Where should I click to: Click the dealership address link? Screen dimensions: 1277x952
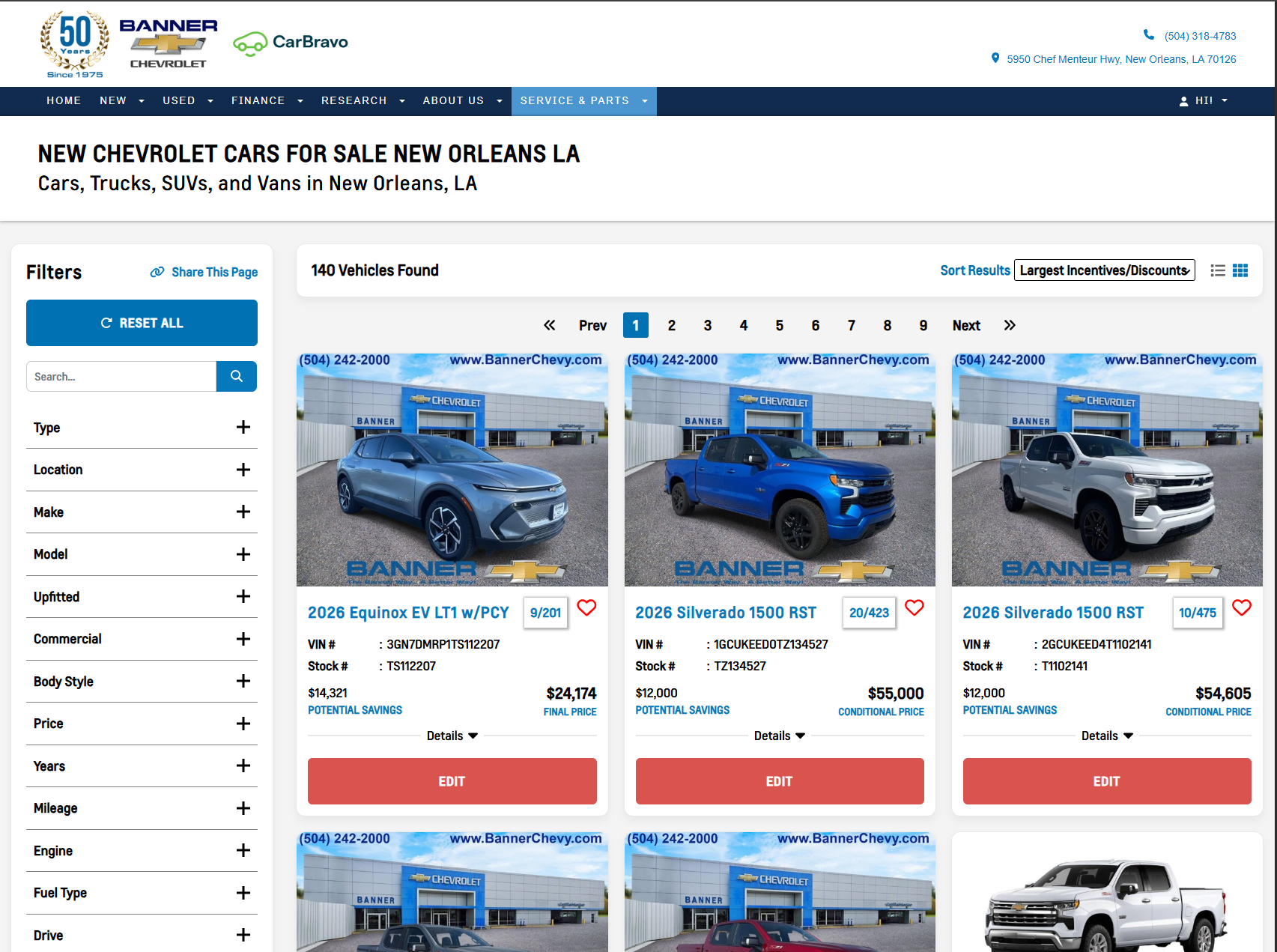tap(1121, 59)
